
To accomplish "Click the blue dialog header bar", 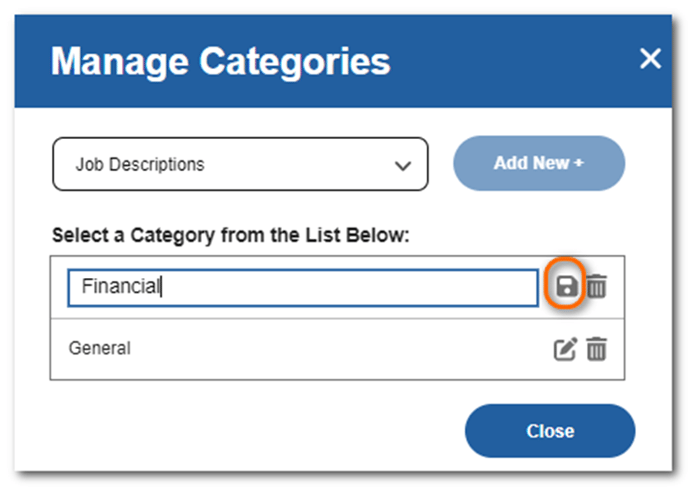I will 343,61.
